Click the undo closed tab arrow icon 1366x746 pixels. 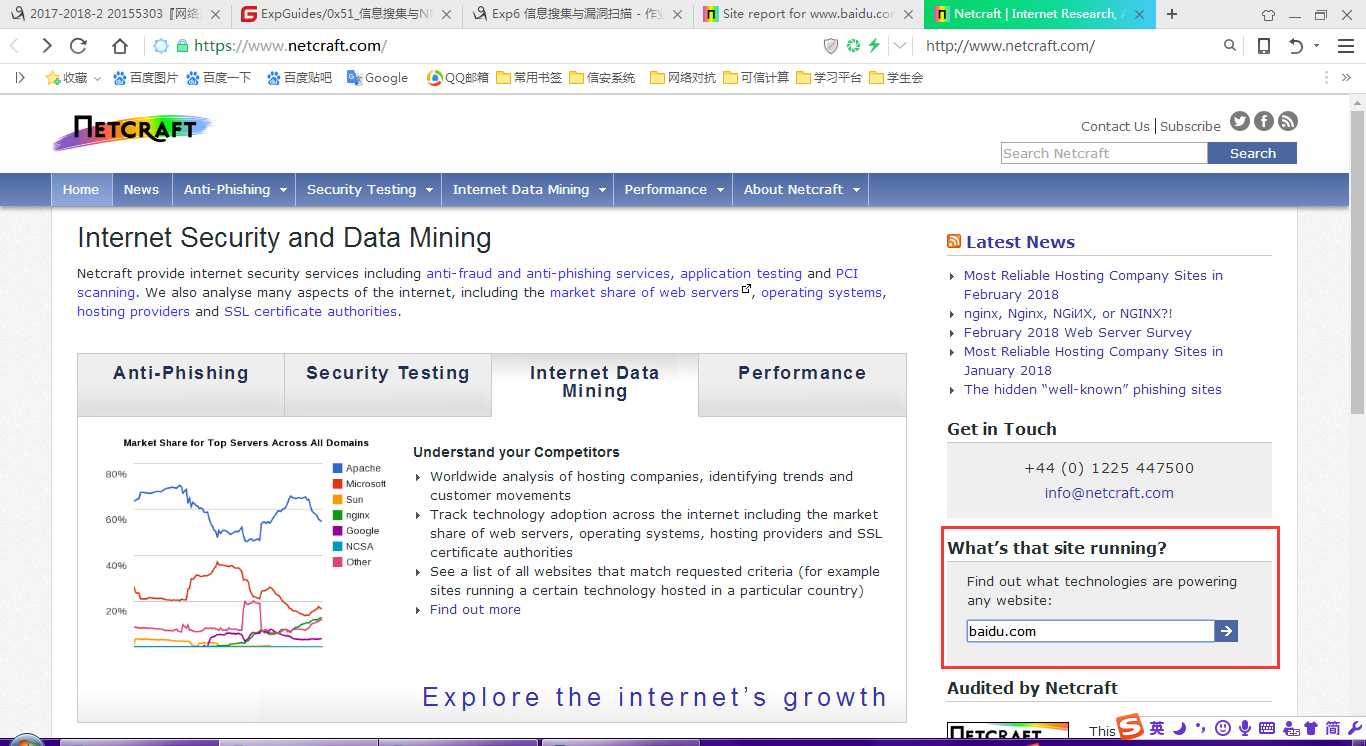click(x=1297, y=46)
